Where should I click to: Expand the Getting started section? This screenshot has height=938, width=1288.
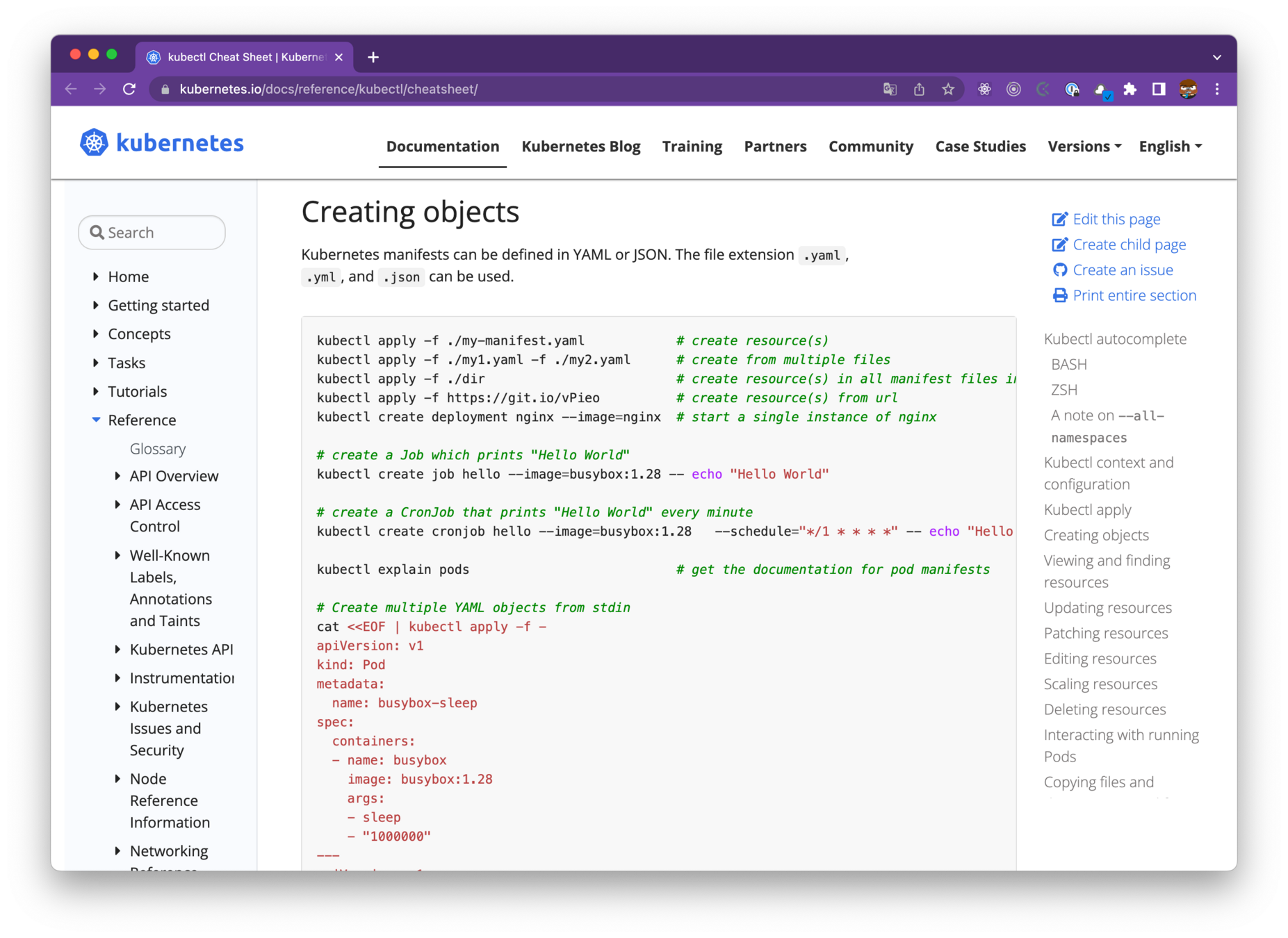click(95, 305)
